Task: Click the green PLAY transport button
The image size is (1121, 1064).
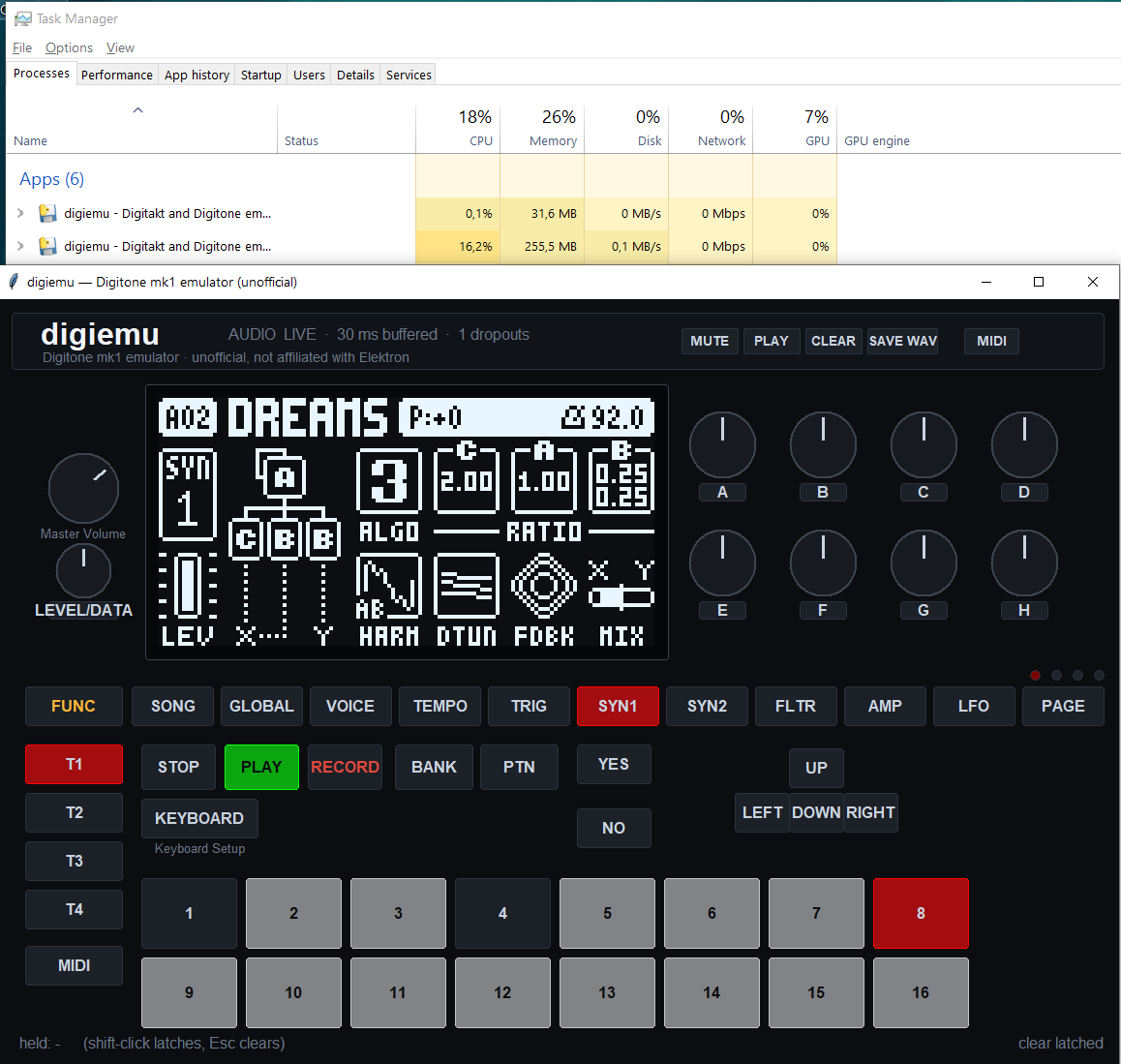Action: click(x=261, y=767)
